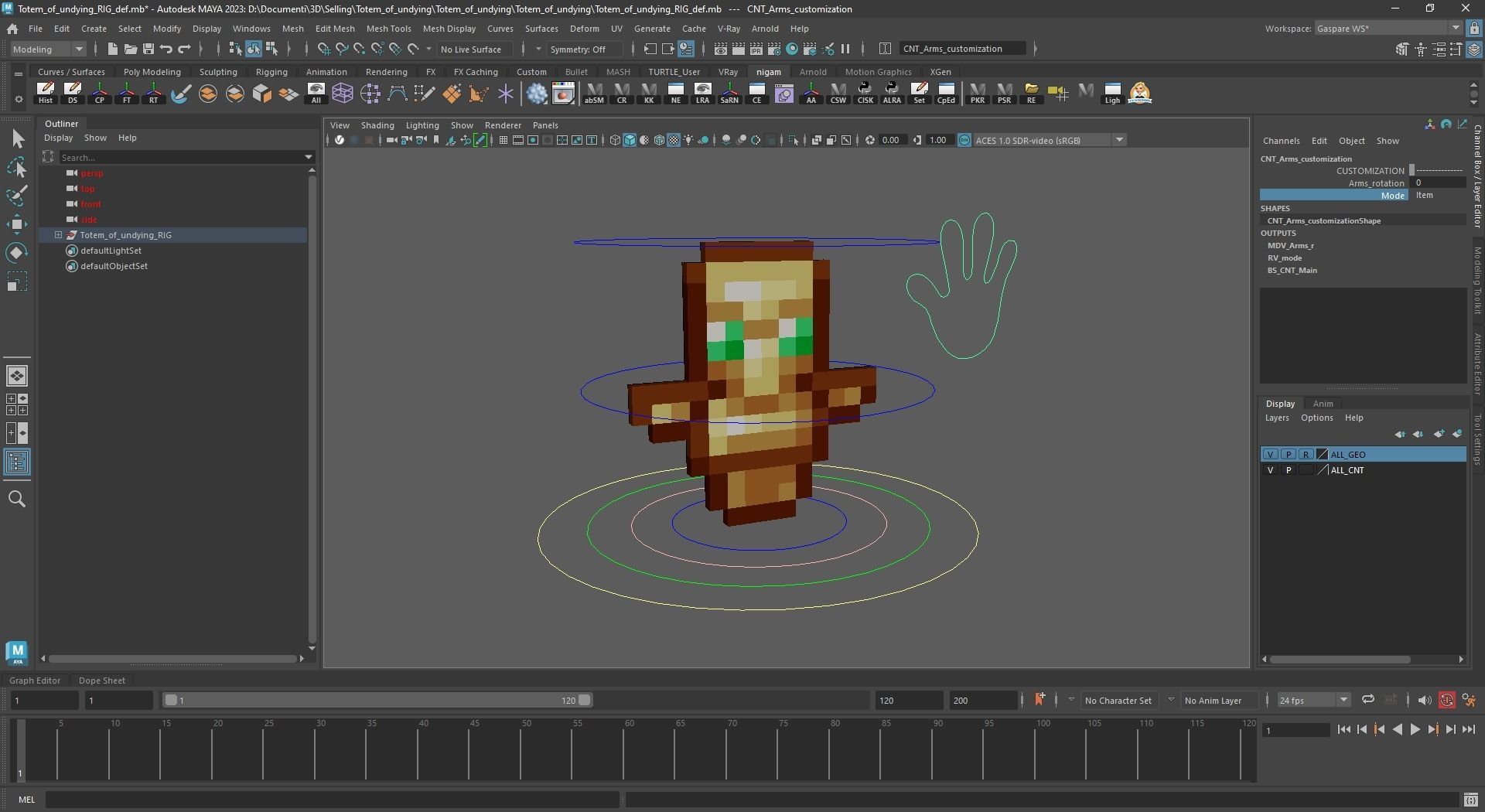Viewport: 1485px width, 812px height.
Task: Toggle visibility V of ALL_GEO layer
Action: [x=1270, y=455]
